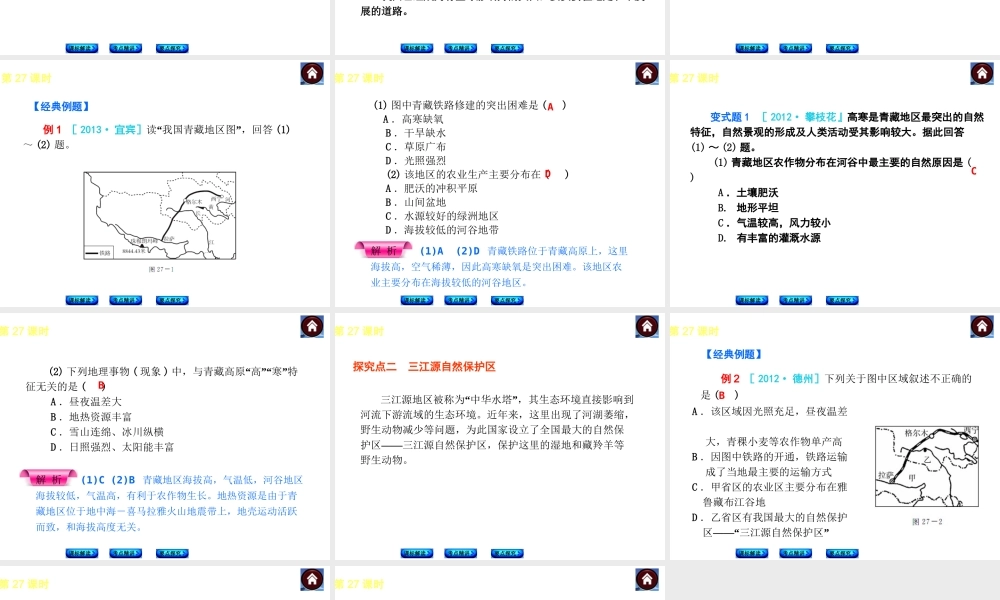This screenshot has height=600, width=1000.
Task: Click option B. 地热资源丰富
Action: click(91, 417)
